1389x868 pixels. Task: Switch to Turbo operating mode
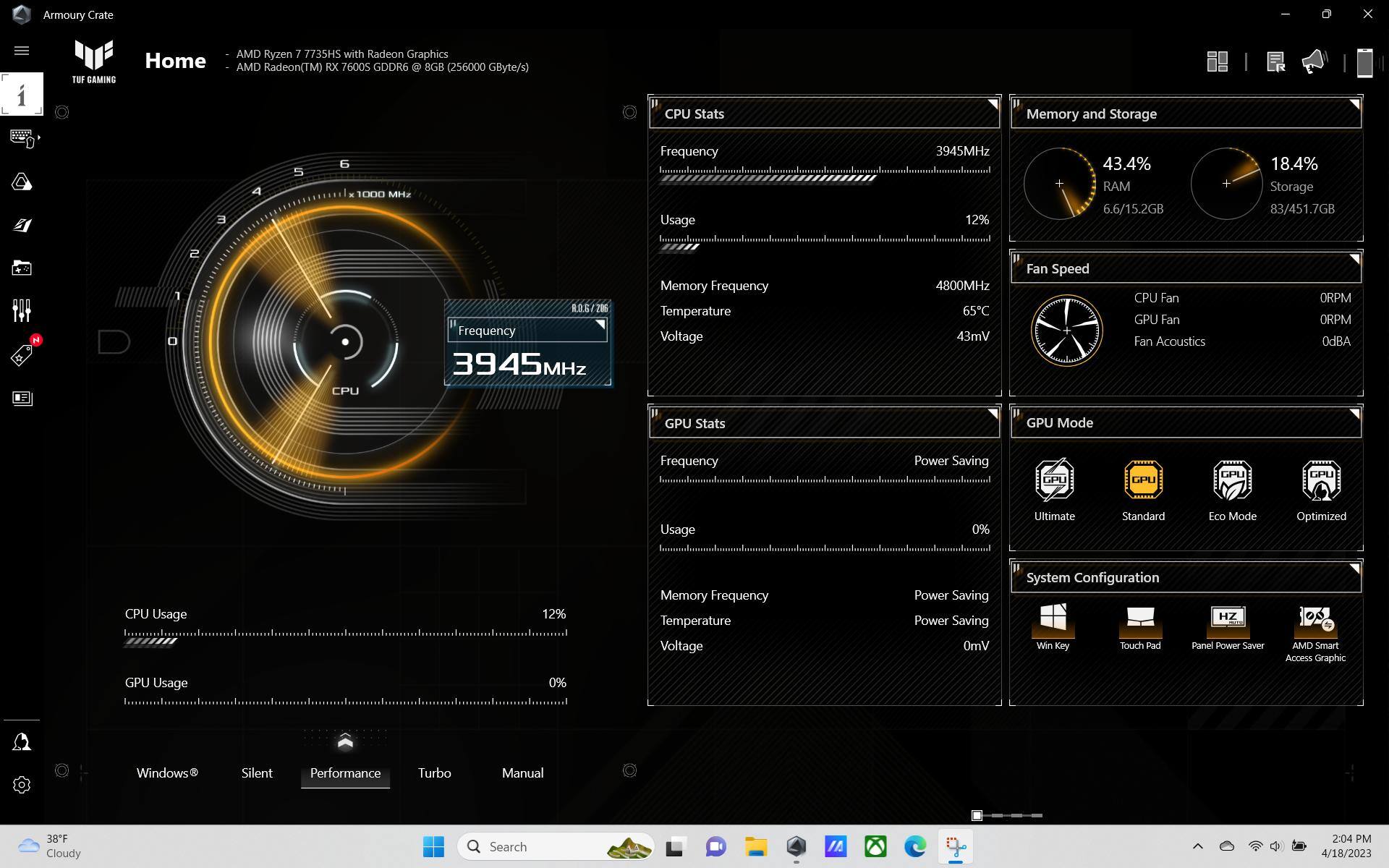point(434,773)
